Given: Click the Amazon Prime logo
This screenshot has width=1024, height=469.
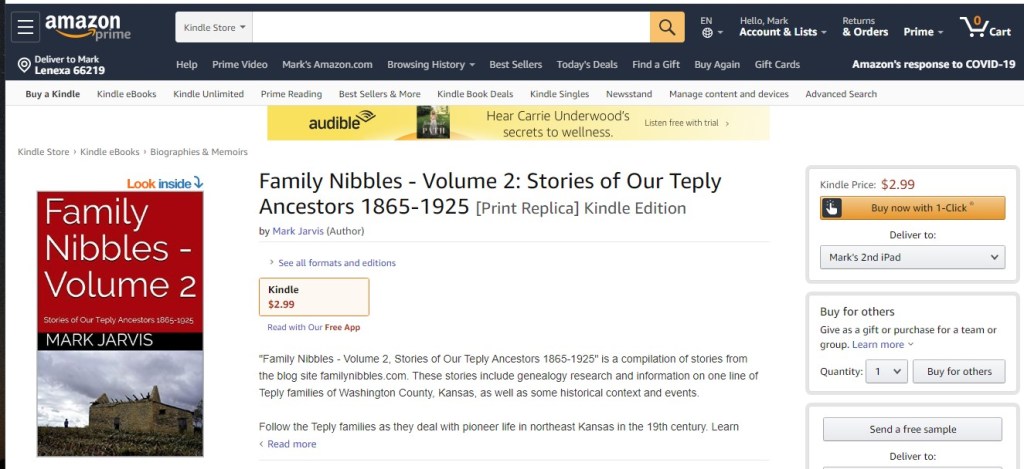Looking at the screenshot, I should click(x=87, y=27).
